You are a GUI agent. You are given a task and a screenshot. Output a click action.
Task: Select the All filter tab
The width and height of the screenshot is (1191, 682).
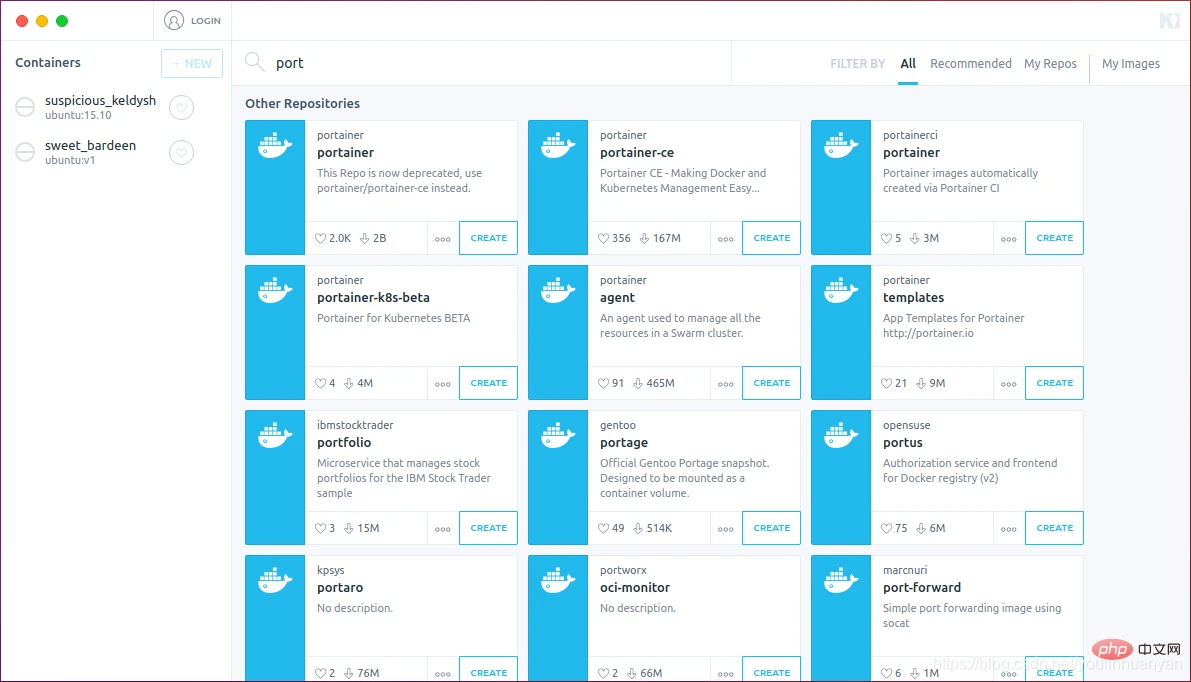(908, 64)
